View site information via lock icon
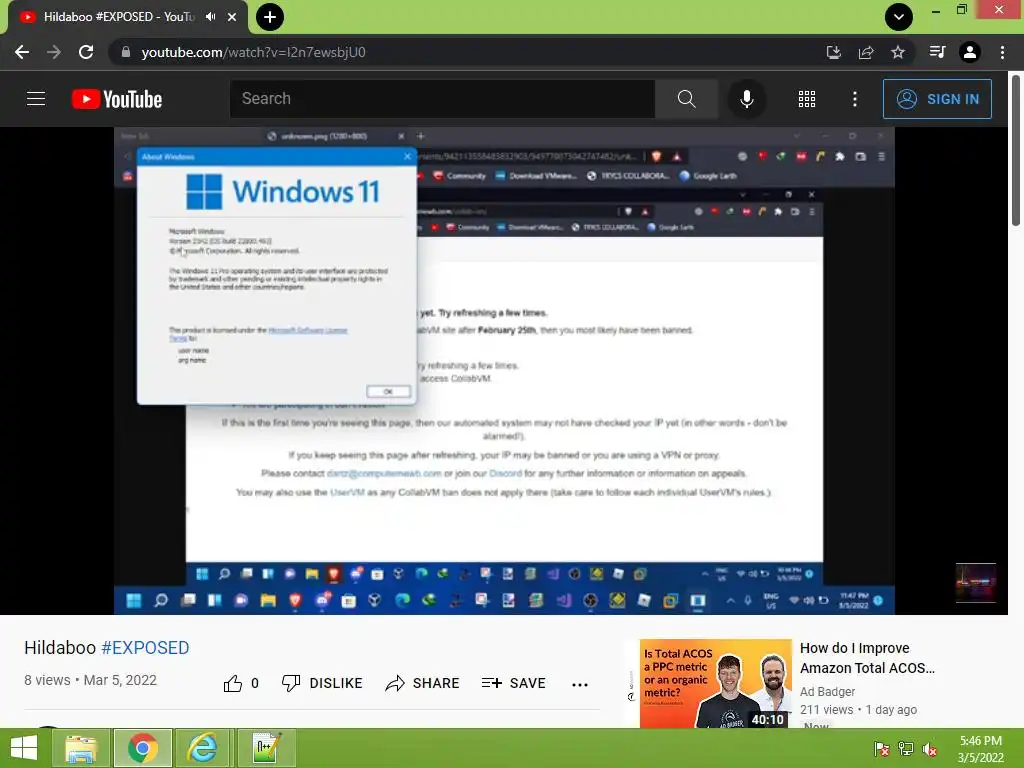The height and width of the screenshot is (768, 1024). point(125,52)
